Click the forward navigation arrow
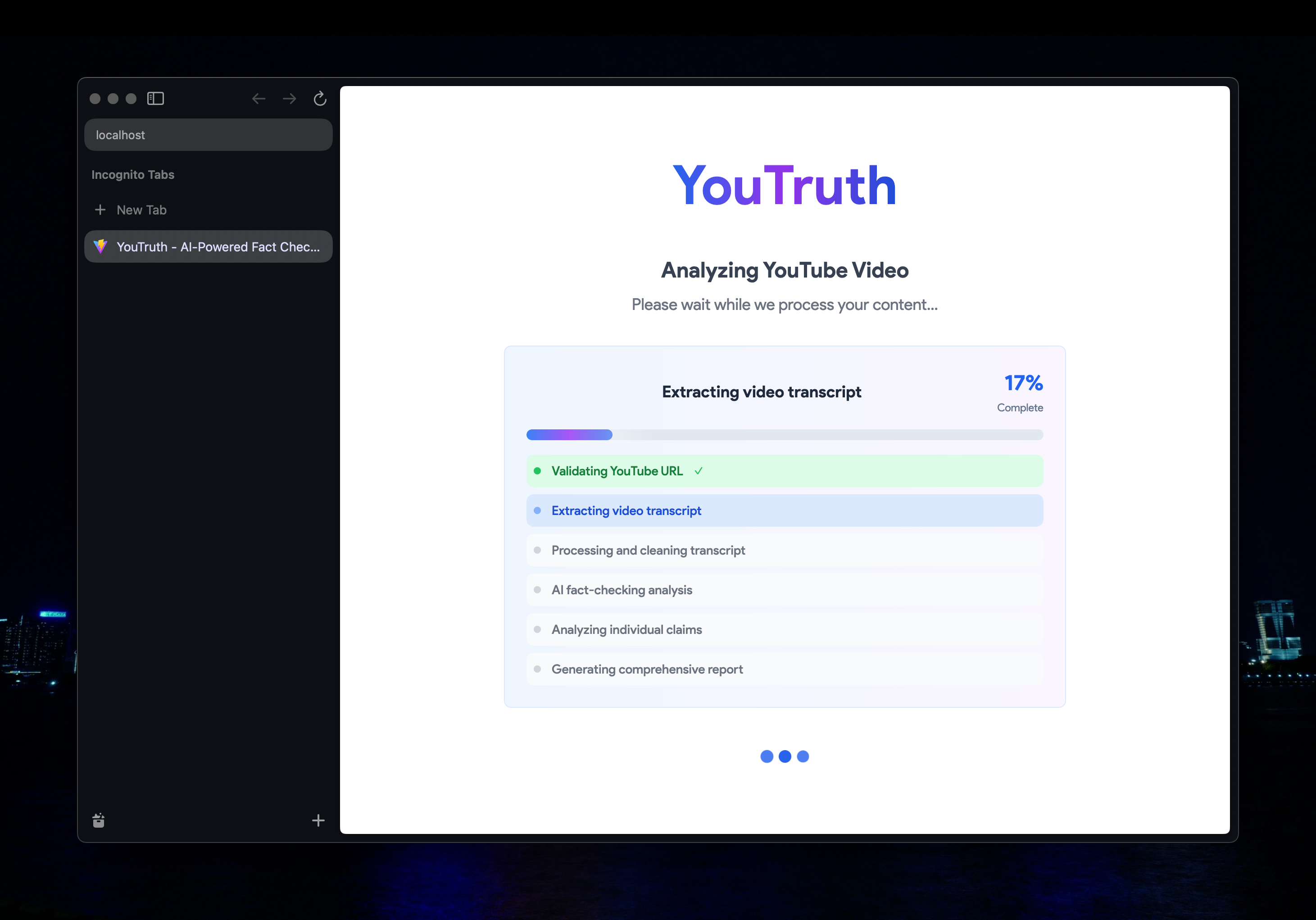 (x=290, y=99)
